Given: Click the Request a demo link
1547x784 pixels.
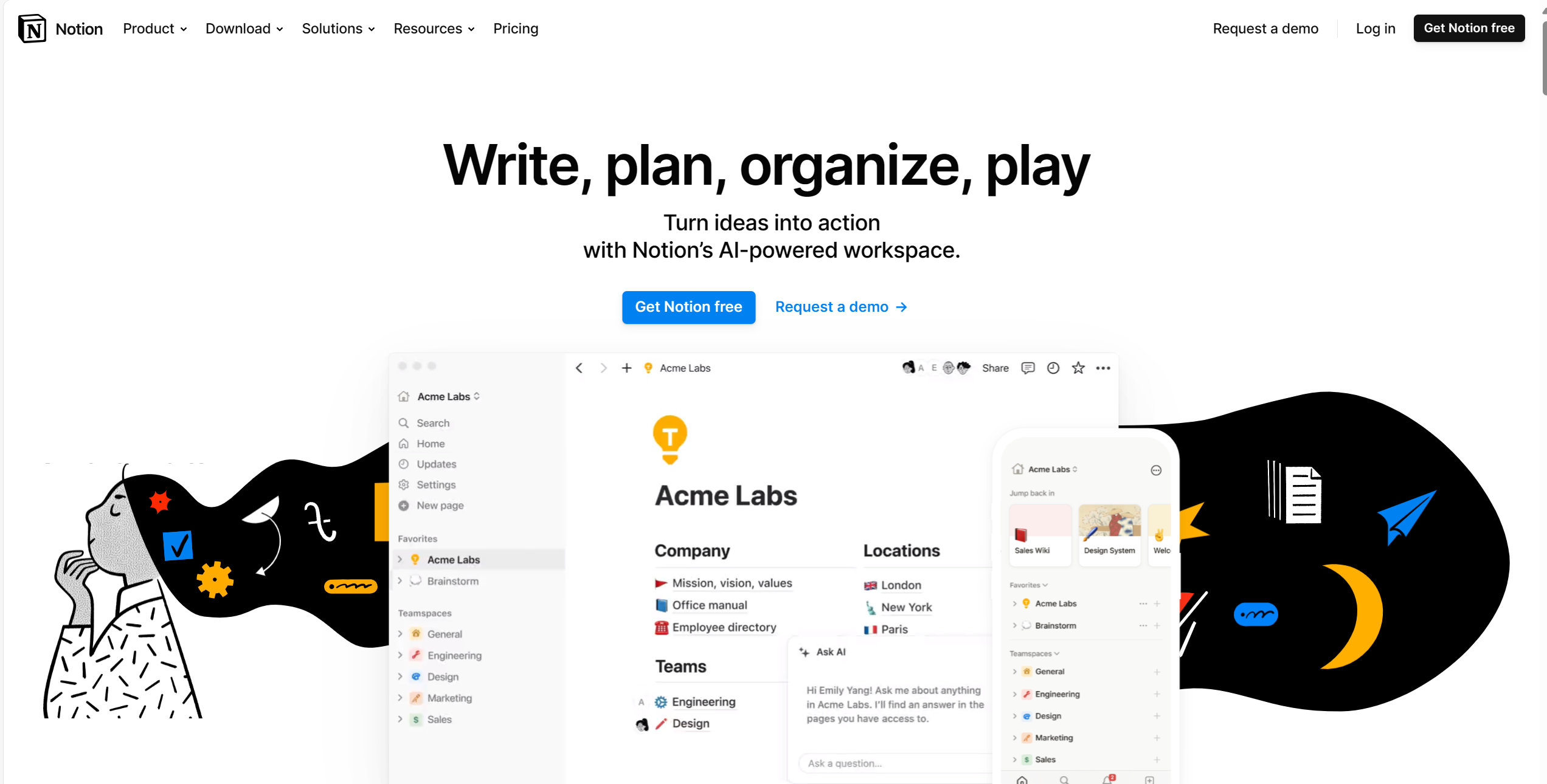Looking at the screenshot, I should click(x=841, y=307).
